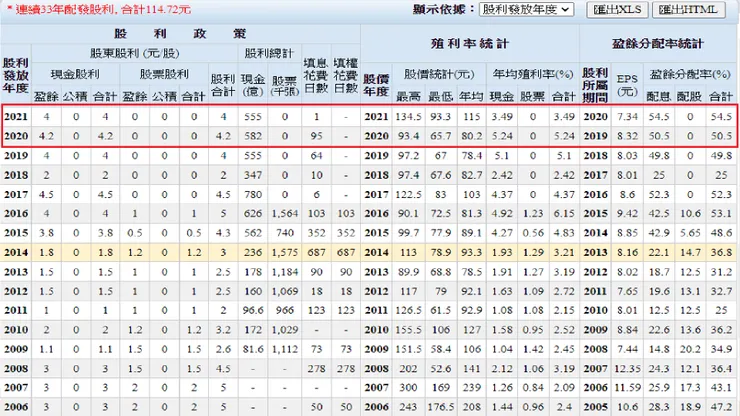Click cash total 81.6 in the 2009 row
The image size is (740, 416).
point(252,349)
